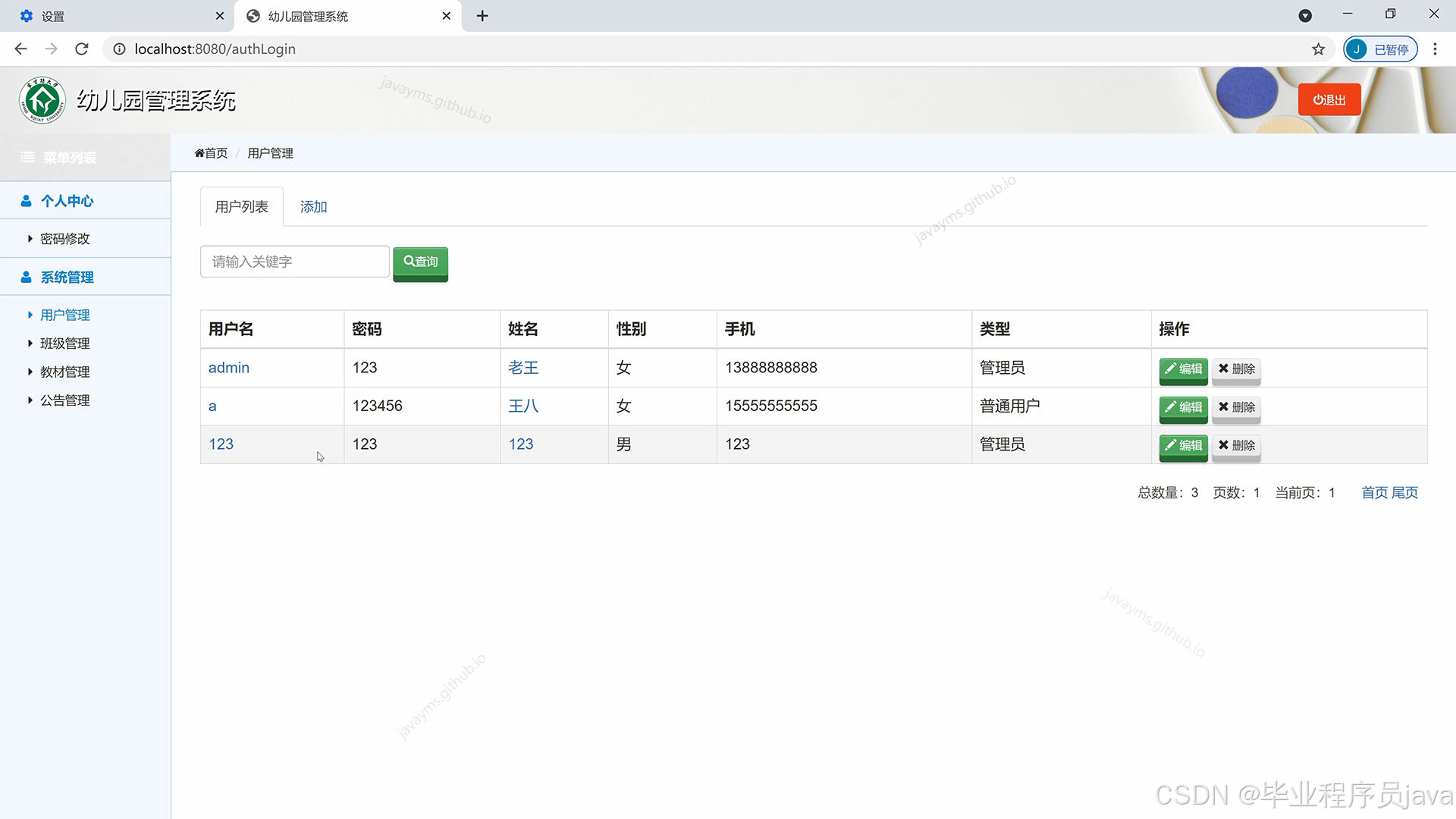1456x819 pixels.
Task: Edit the 王八 user row
Action: pyautogui.click(x=1183, y=408)
